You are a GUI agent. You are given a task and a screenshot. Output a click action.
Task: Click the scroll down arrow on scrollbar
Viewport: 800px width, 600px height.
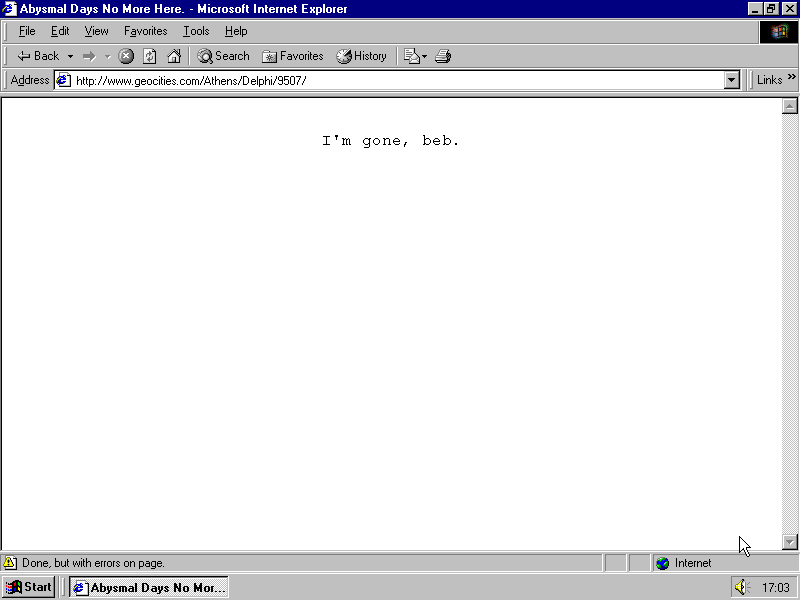tap(789, 541)
